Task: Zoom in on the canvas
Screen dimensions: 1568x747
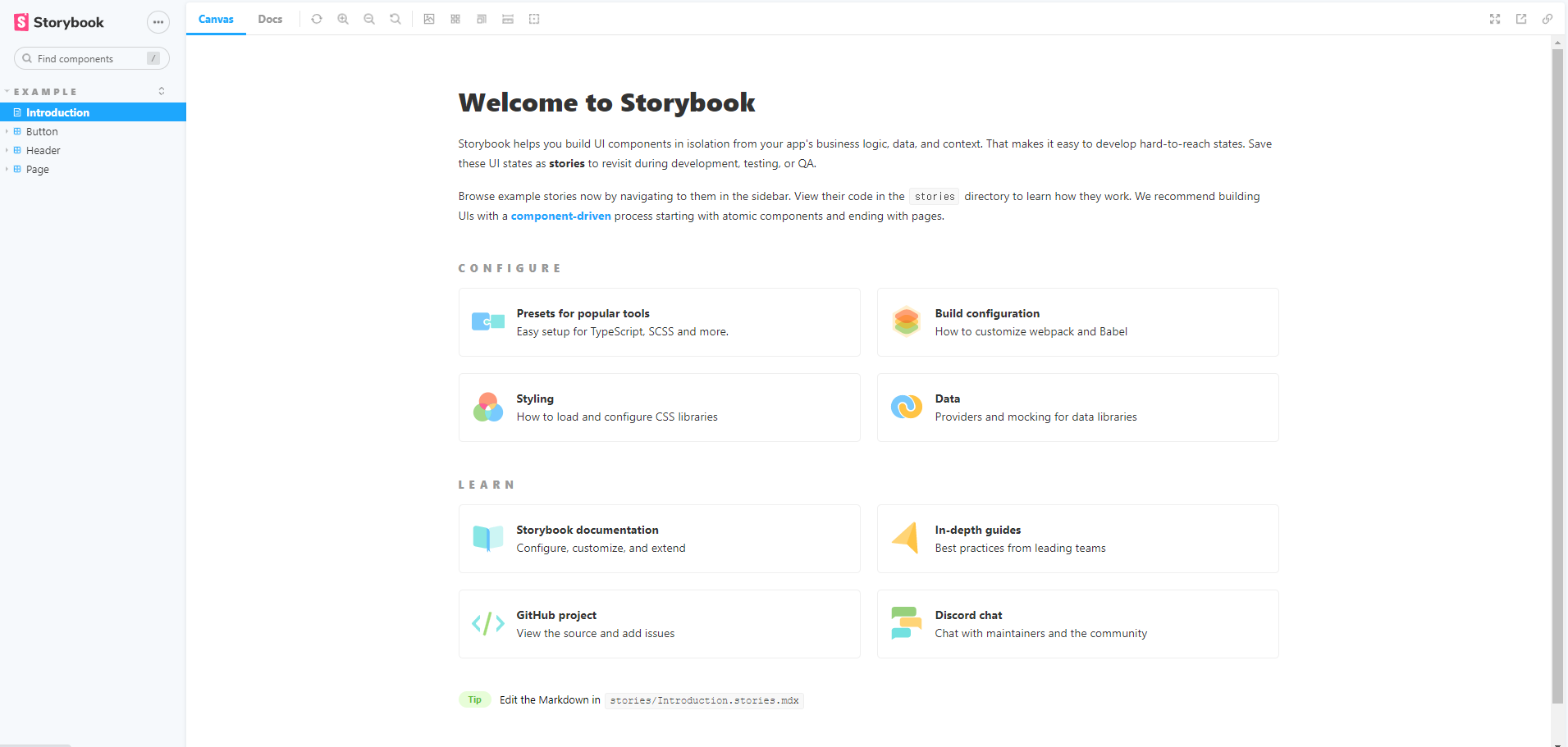Action: click(x=343, y=19)
